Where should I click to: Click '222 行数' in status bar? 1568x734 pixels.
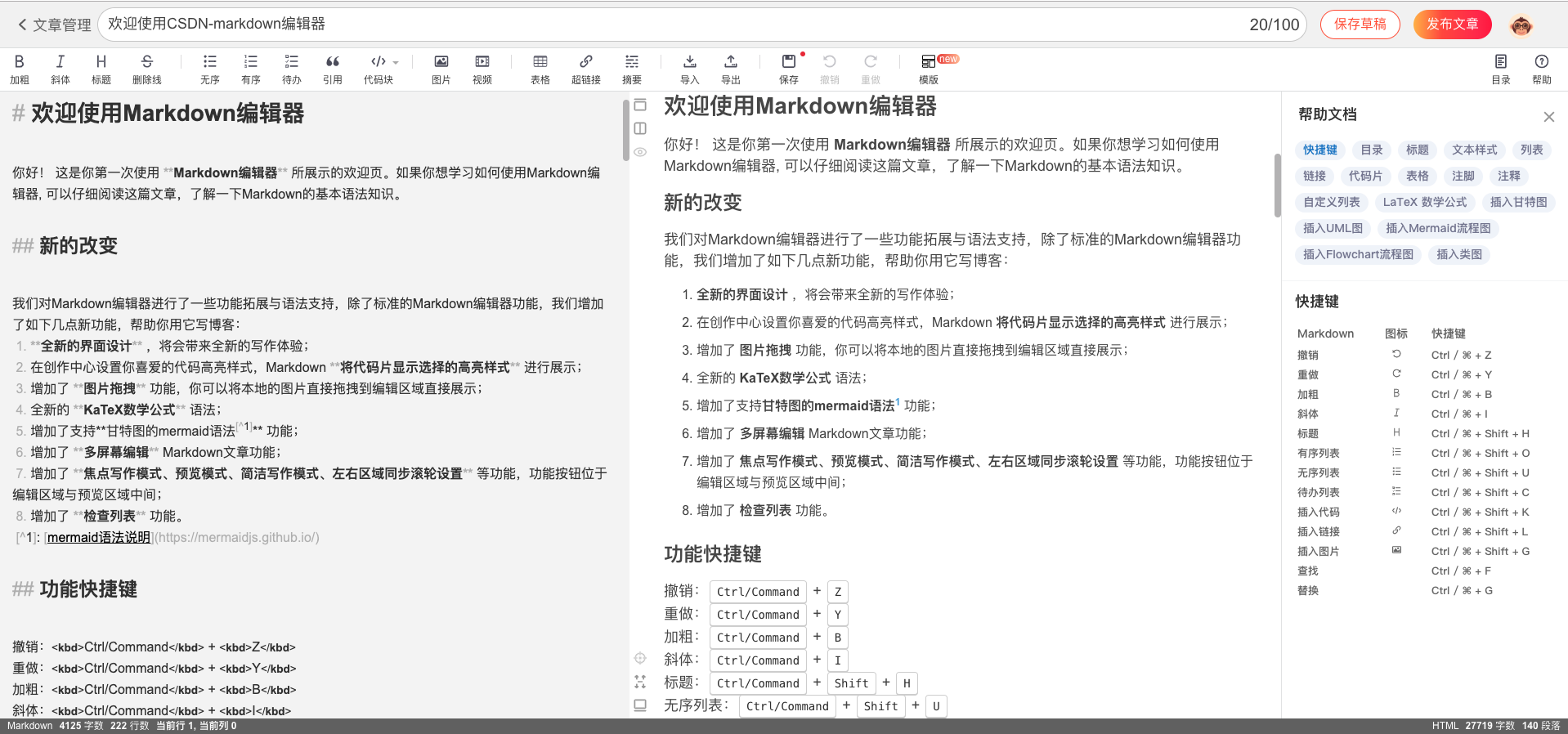click(x=130, y=726)
